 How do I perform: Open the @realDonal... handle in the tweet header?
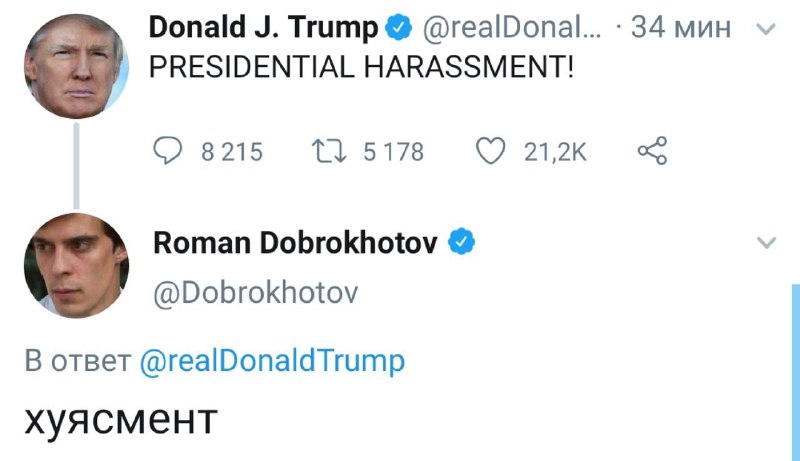[x=510, y=29]
